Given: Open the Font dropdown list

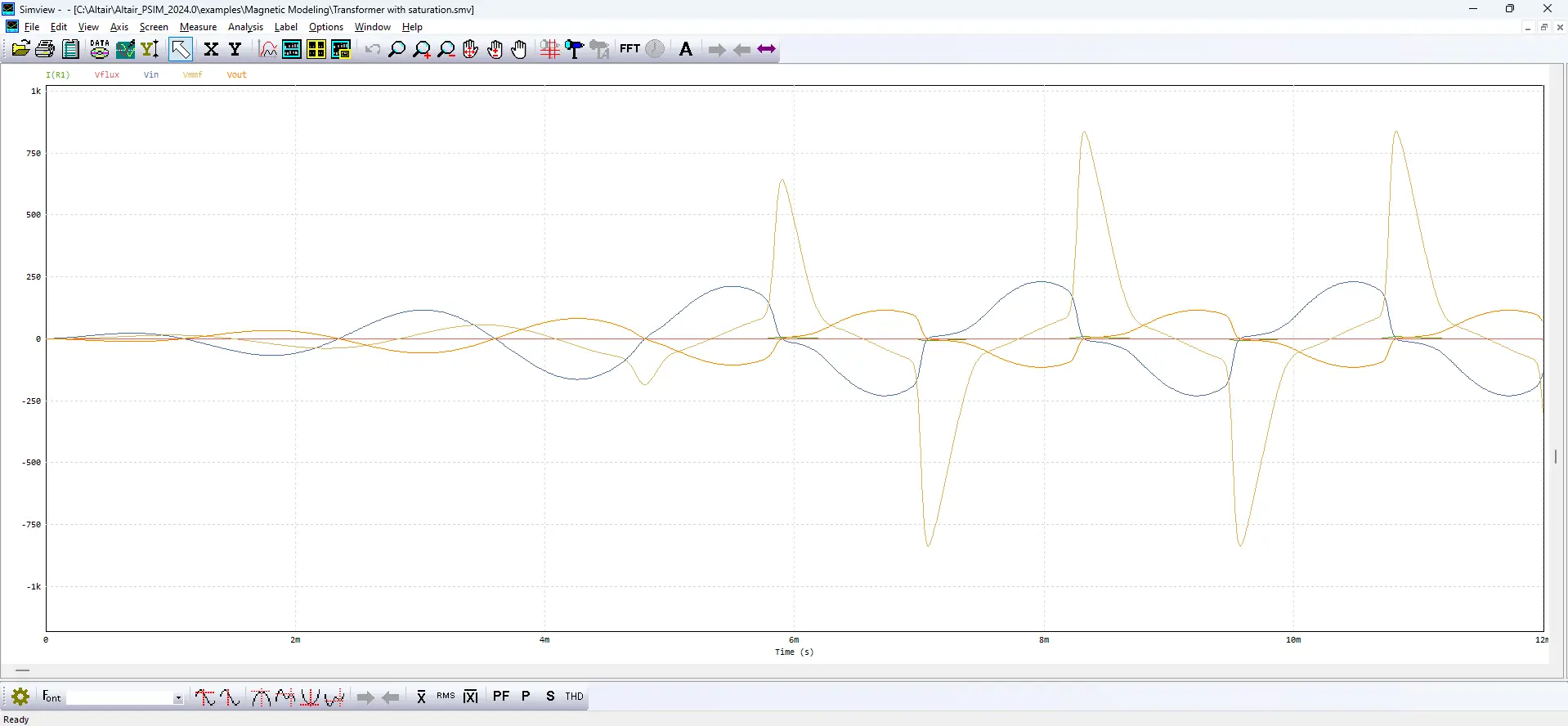Looking at the screenshot, I should pos(177,697).
